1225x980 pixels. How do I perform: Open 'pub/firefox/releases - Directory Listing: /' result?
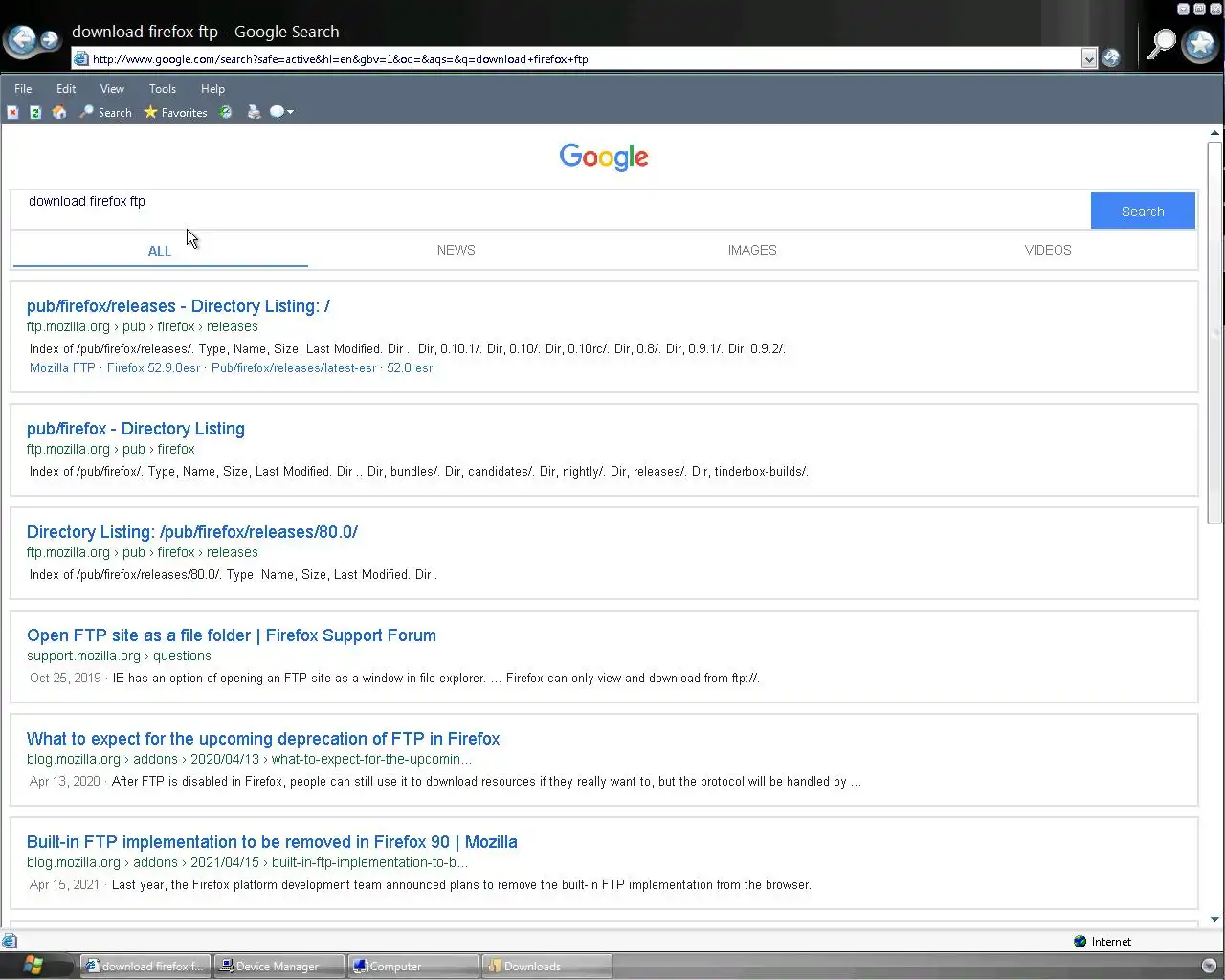click(x=178, y=306)
